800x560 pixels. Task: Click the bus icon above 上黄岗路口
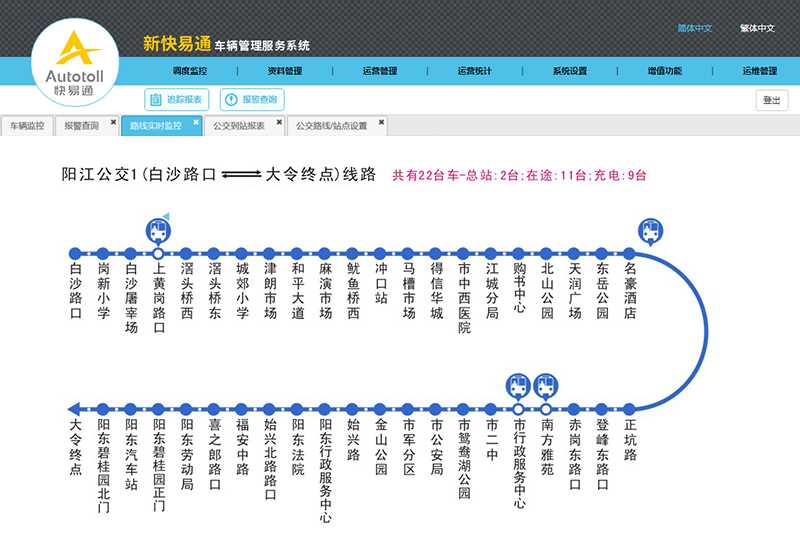[157, 230]
